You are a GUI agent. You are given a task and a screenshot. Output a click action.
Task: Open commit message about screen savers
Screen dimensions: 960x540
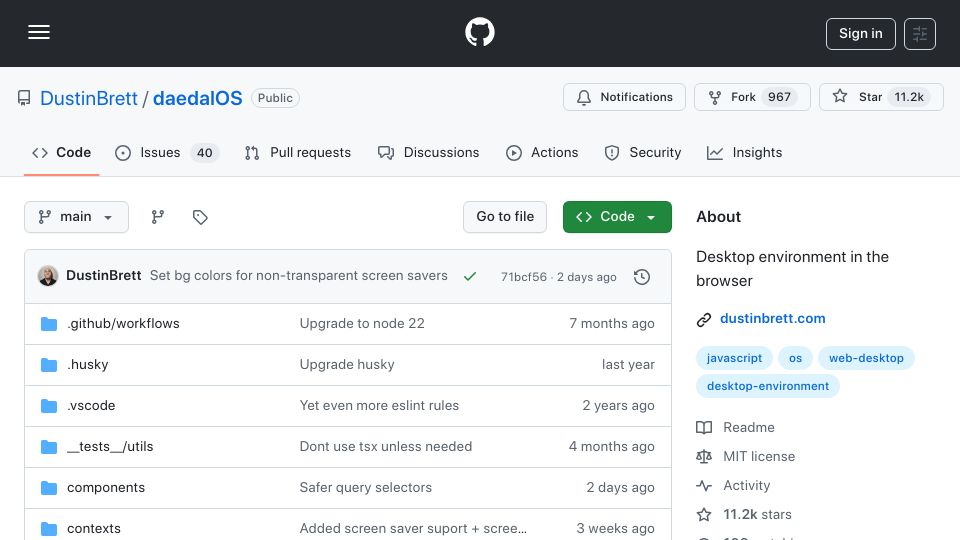tap(299, 276)
